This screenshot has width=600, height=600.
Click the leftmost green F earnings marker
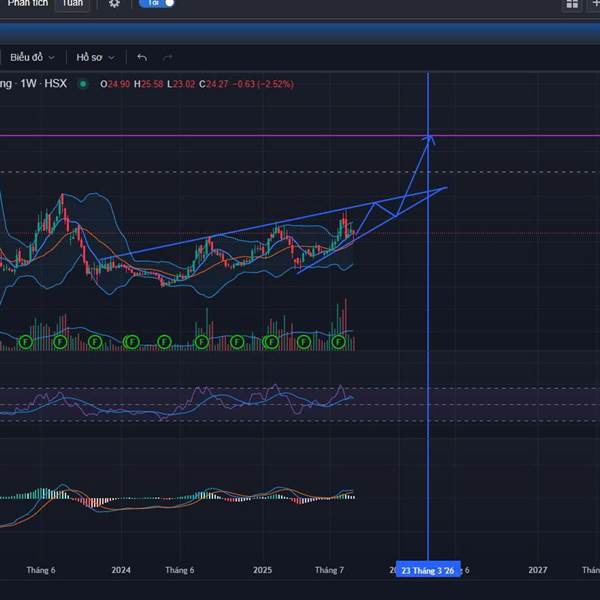[x=27, y=342]
